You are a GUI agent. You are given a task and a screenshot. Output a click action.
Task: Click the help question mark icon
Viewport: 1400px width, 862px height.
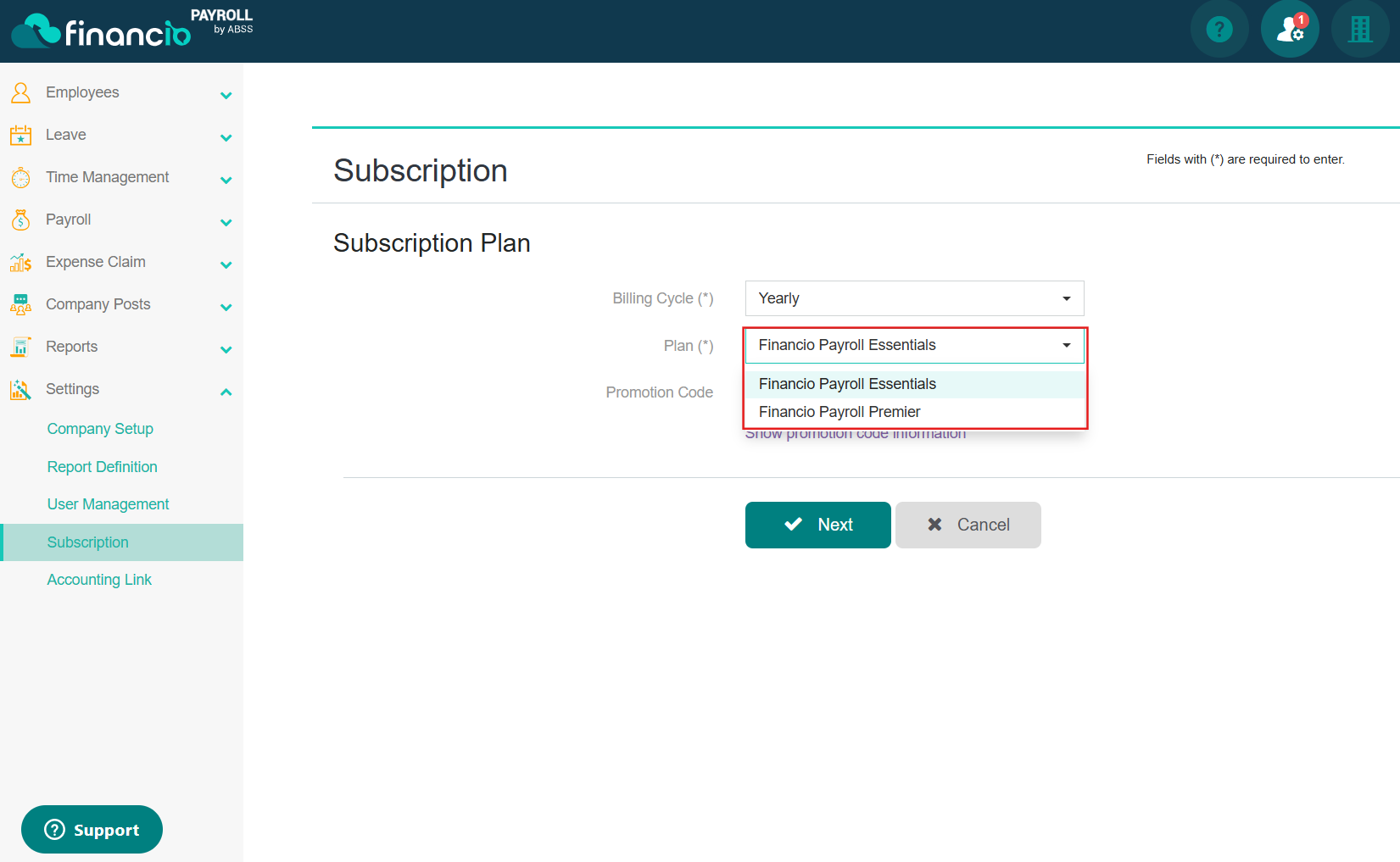[1219, 30]
